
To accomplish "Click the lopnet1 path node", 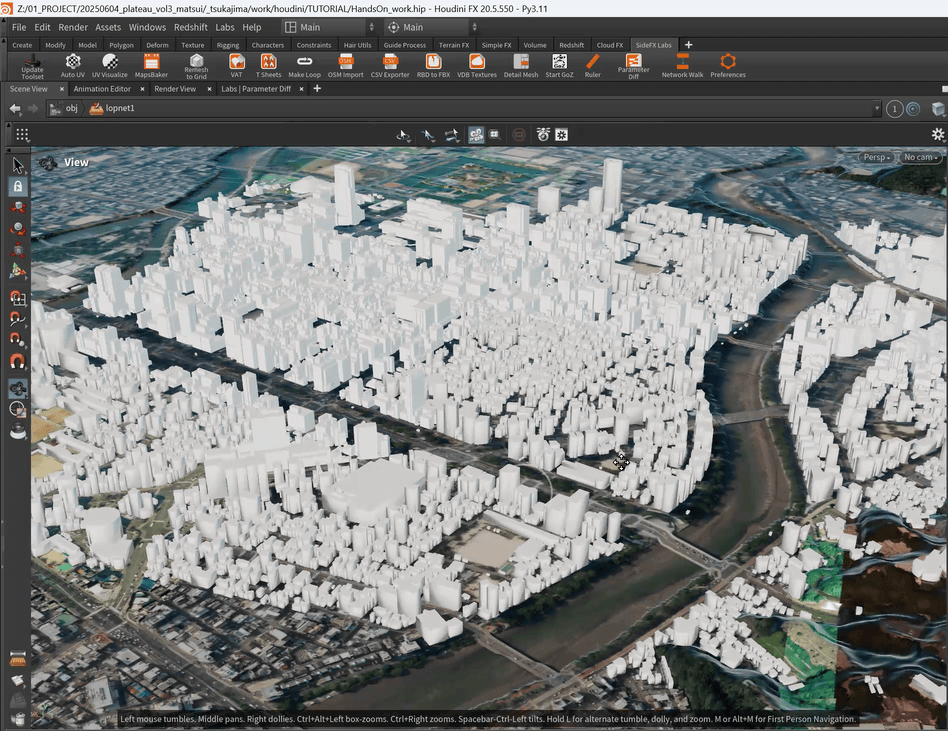I will pos(119,108).
